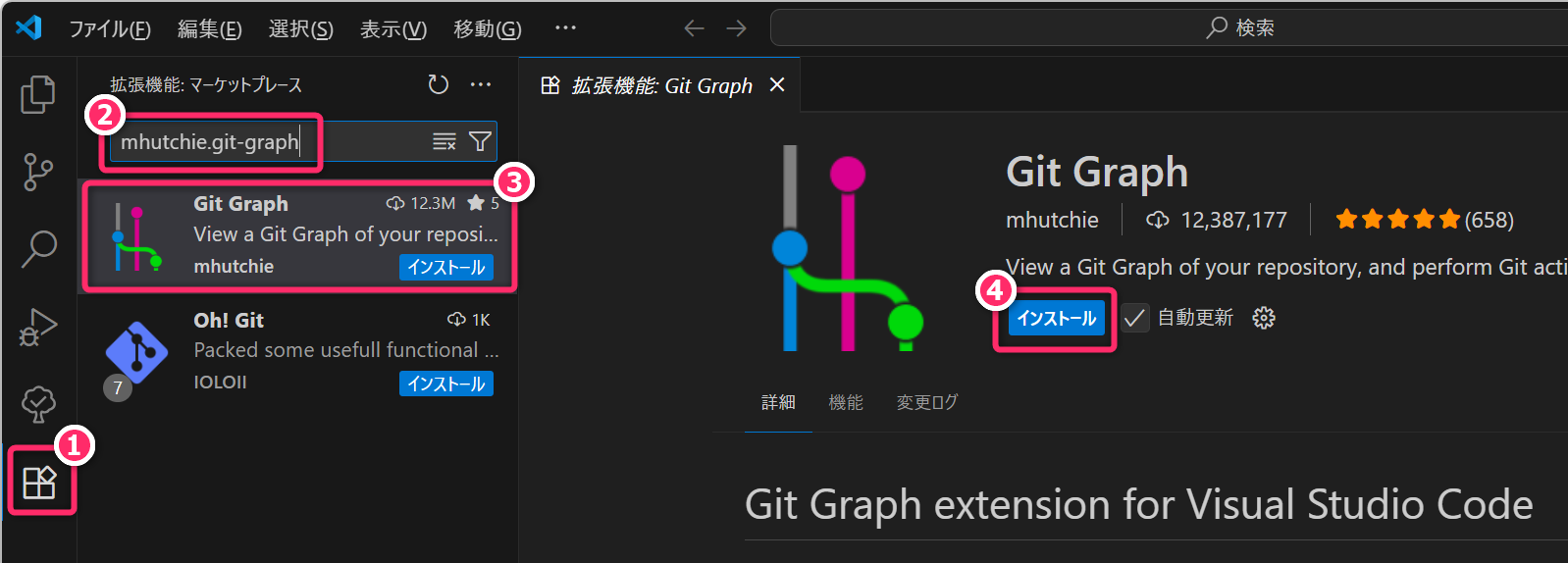Open the ファイル menu
Screen dimensions: 1568x563
click(x=109, y=28)
